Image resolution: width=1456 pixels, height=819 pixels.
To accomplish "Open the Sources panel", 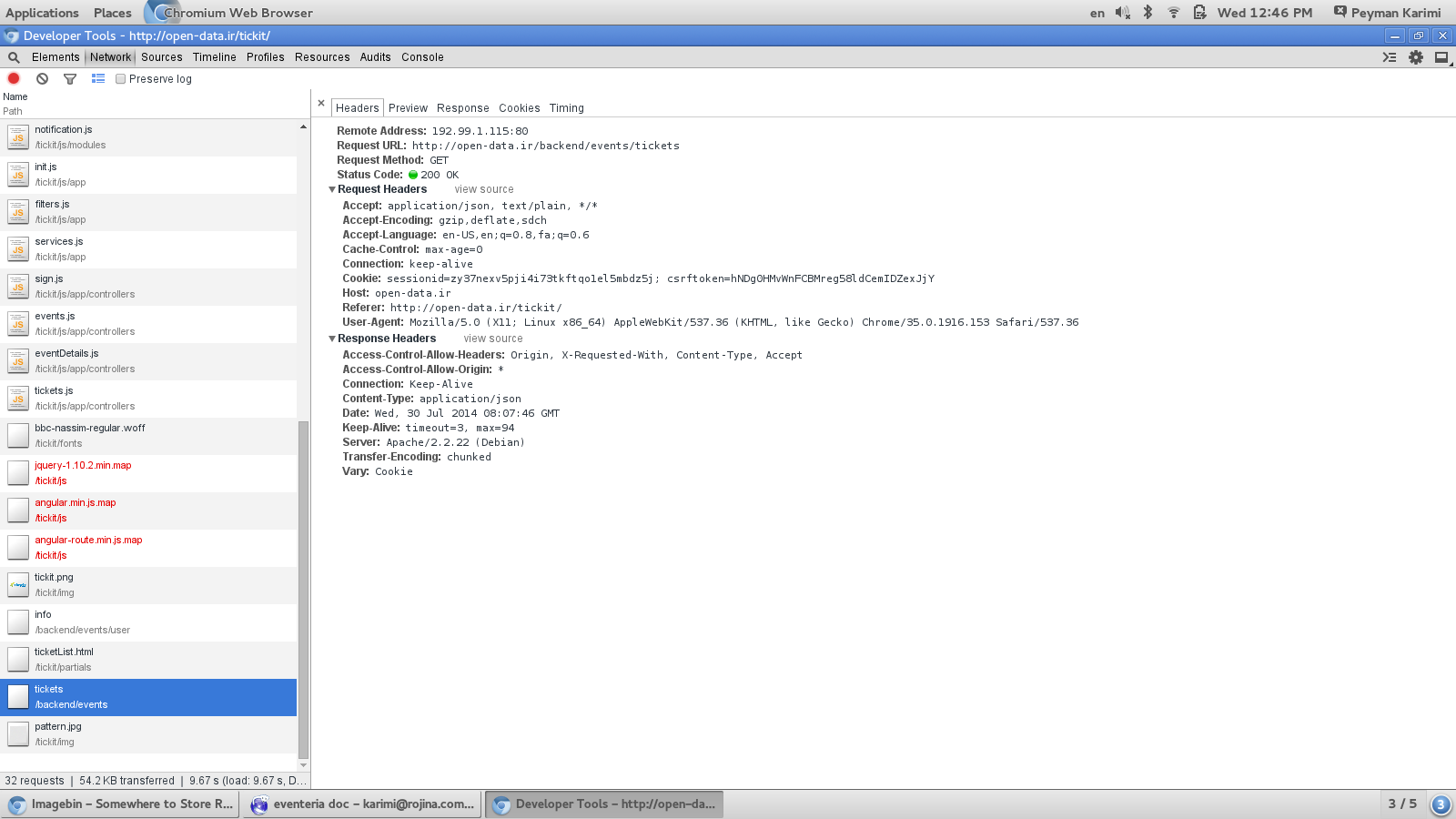I will [162, 57].
